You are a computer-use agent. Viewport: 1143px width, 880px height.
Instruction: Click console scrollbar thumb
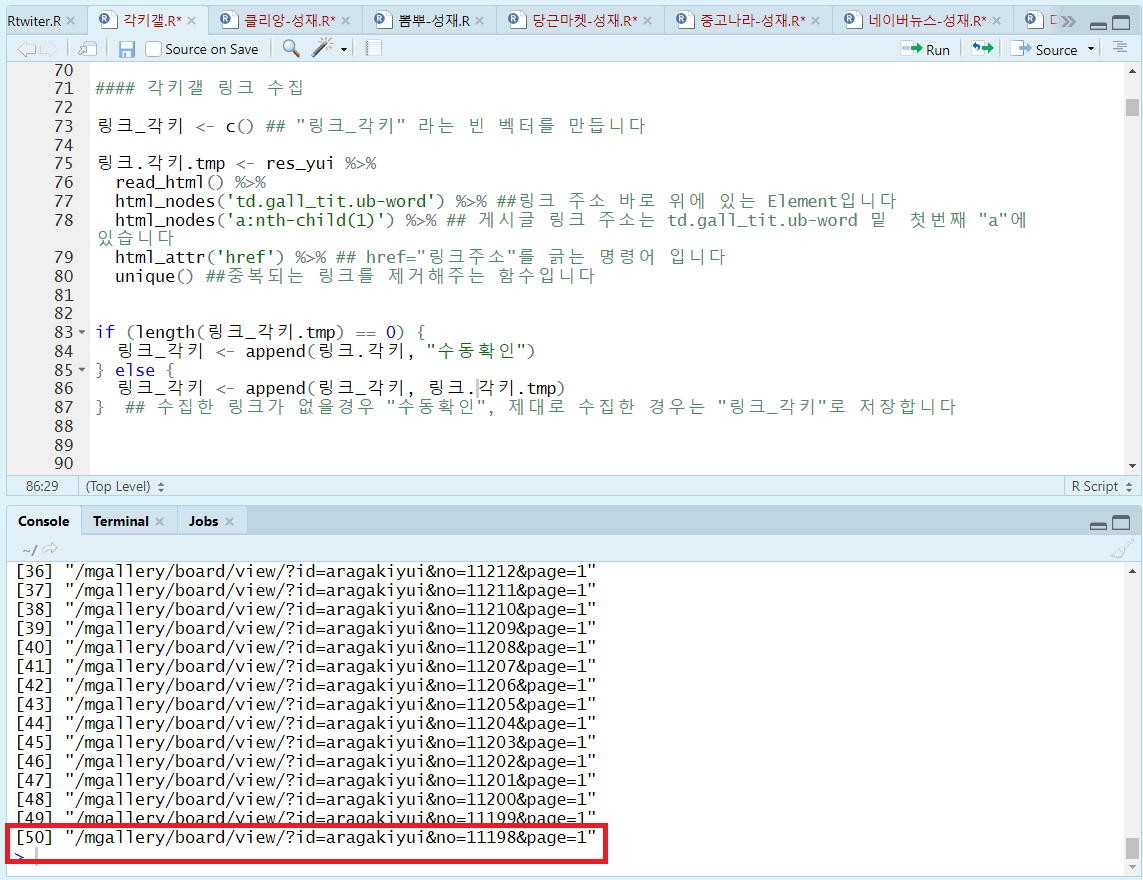point(1131,849)
